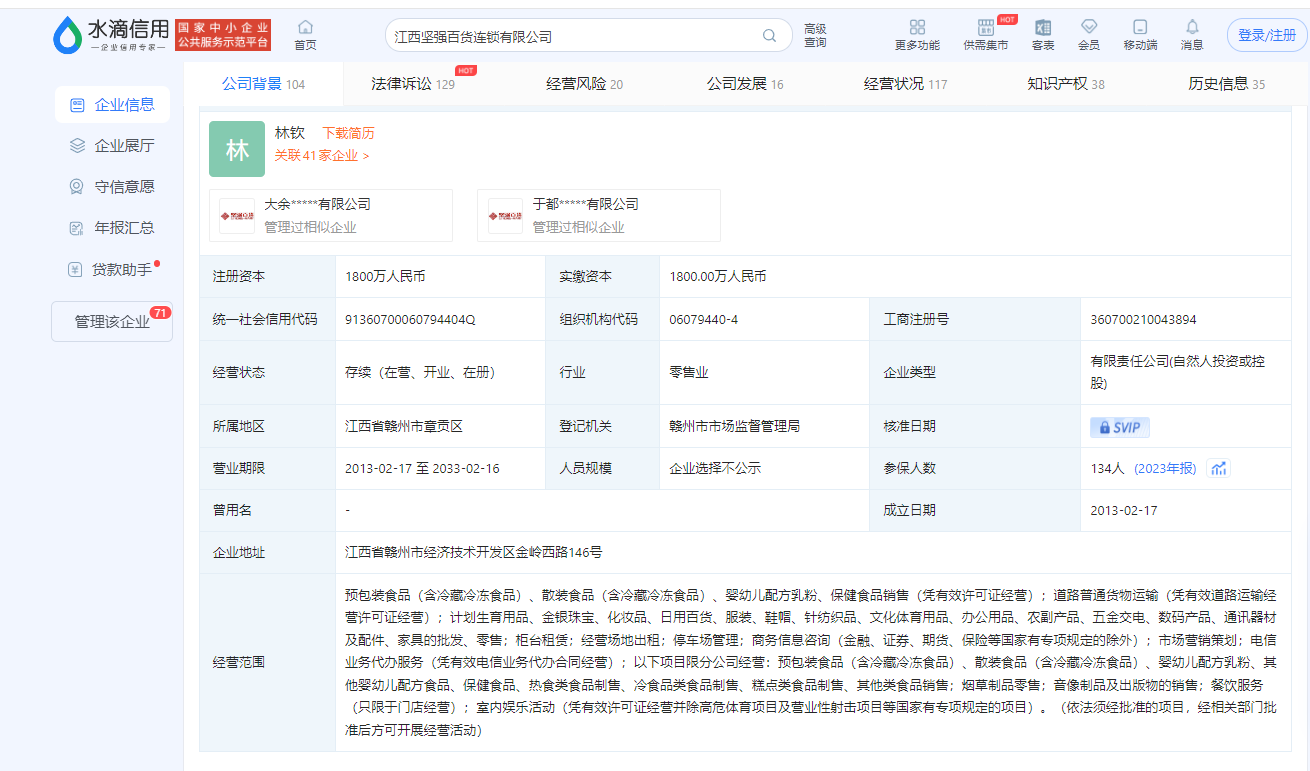Click credit code 91360700060794404Q

410,320
